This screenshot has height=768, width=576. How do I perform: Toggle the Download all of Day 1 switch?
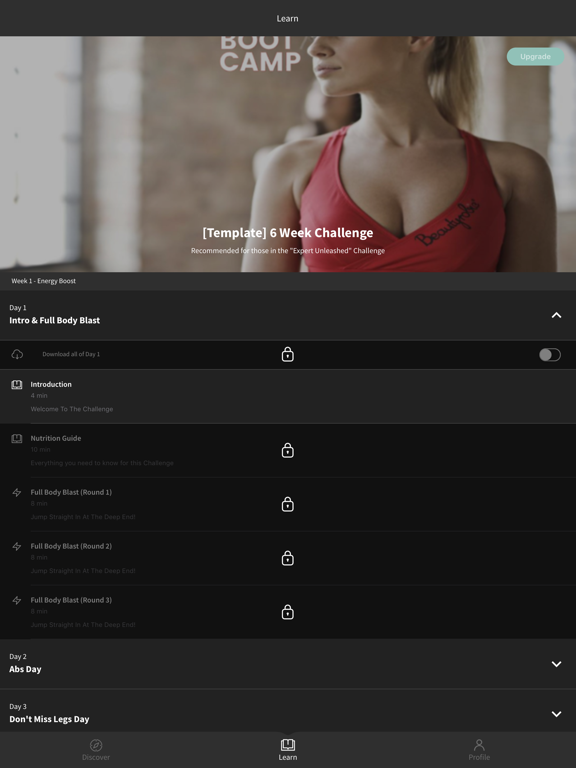click(550, 355)
